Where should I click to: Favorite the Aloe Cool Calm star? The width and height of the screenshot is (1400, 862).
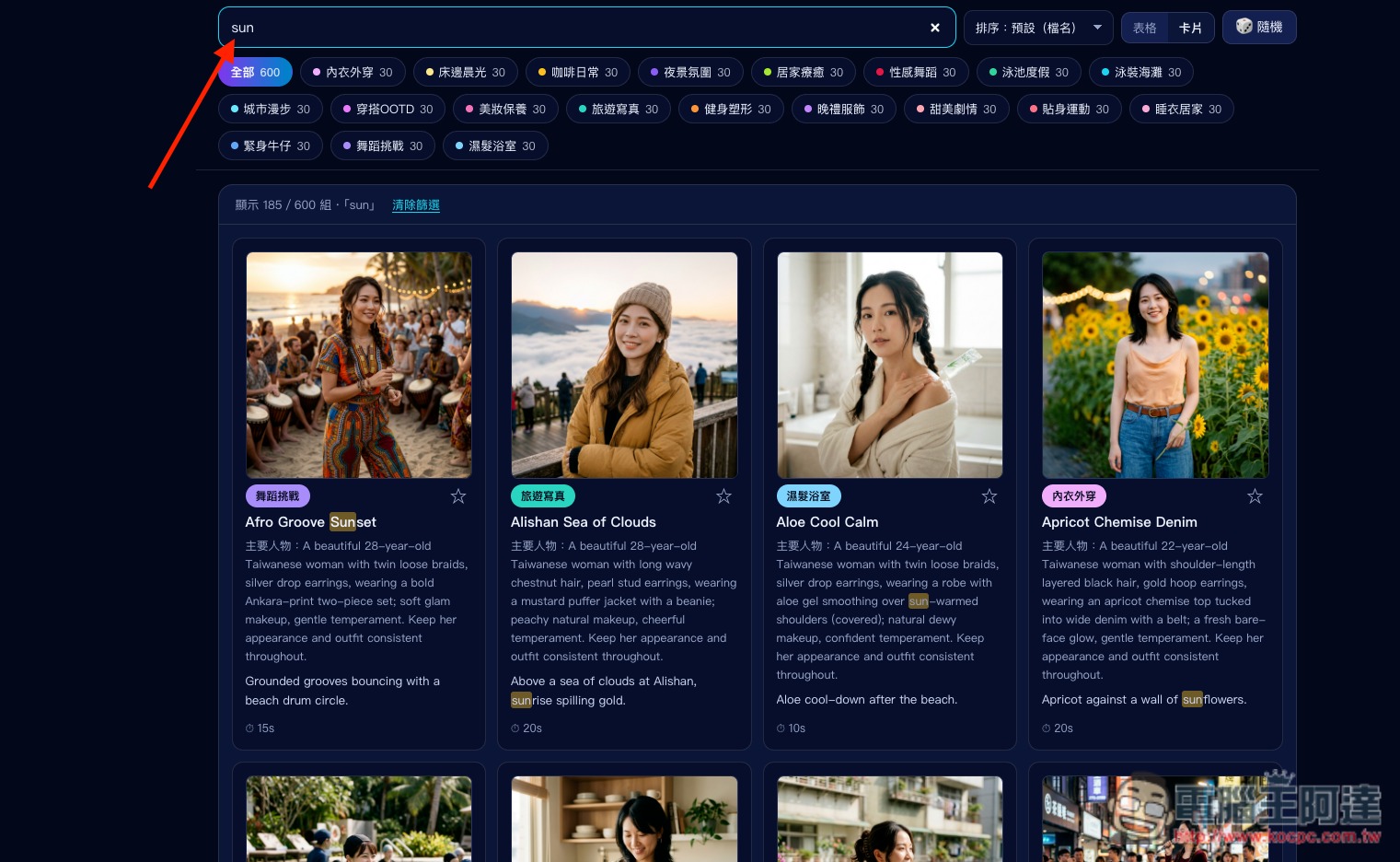pyautogui.click(x=989, y=496)
